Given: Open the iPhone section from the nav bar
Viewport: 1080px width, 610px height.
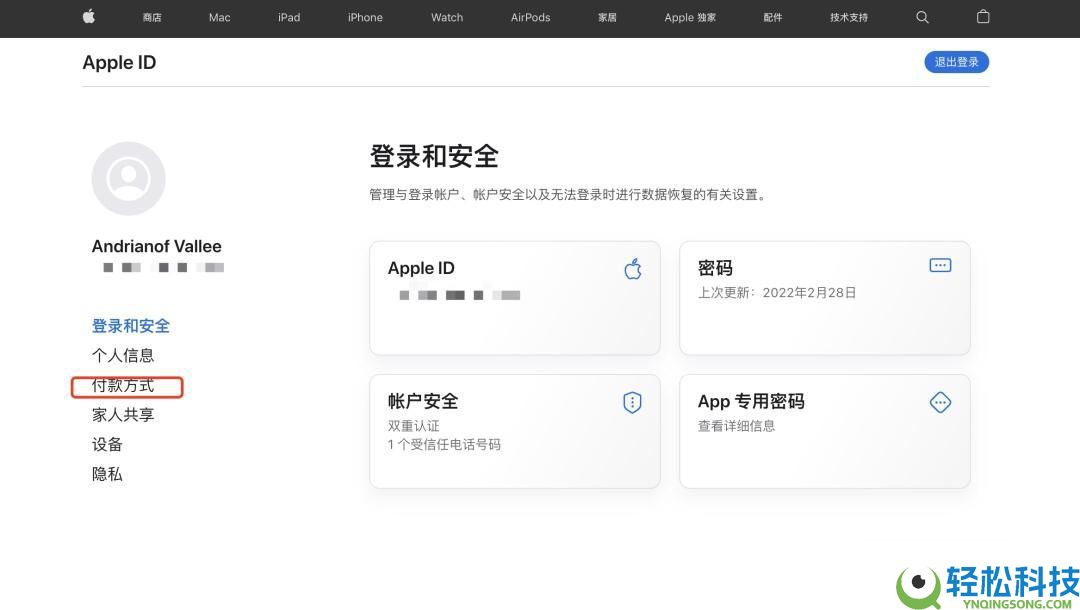Looking at the screenshot, I should (x=364, y=17).
